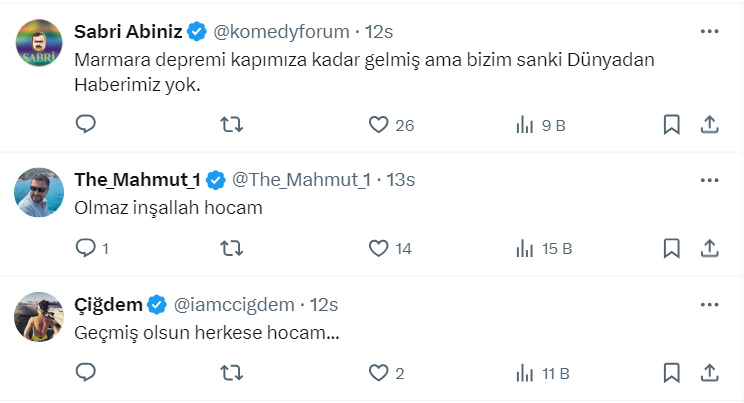
Task: Retweet Sabri Abiniz's earthquake tweet
Action: 231,125
